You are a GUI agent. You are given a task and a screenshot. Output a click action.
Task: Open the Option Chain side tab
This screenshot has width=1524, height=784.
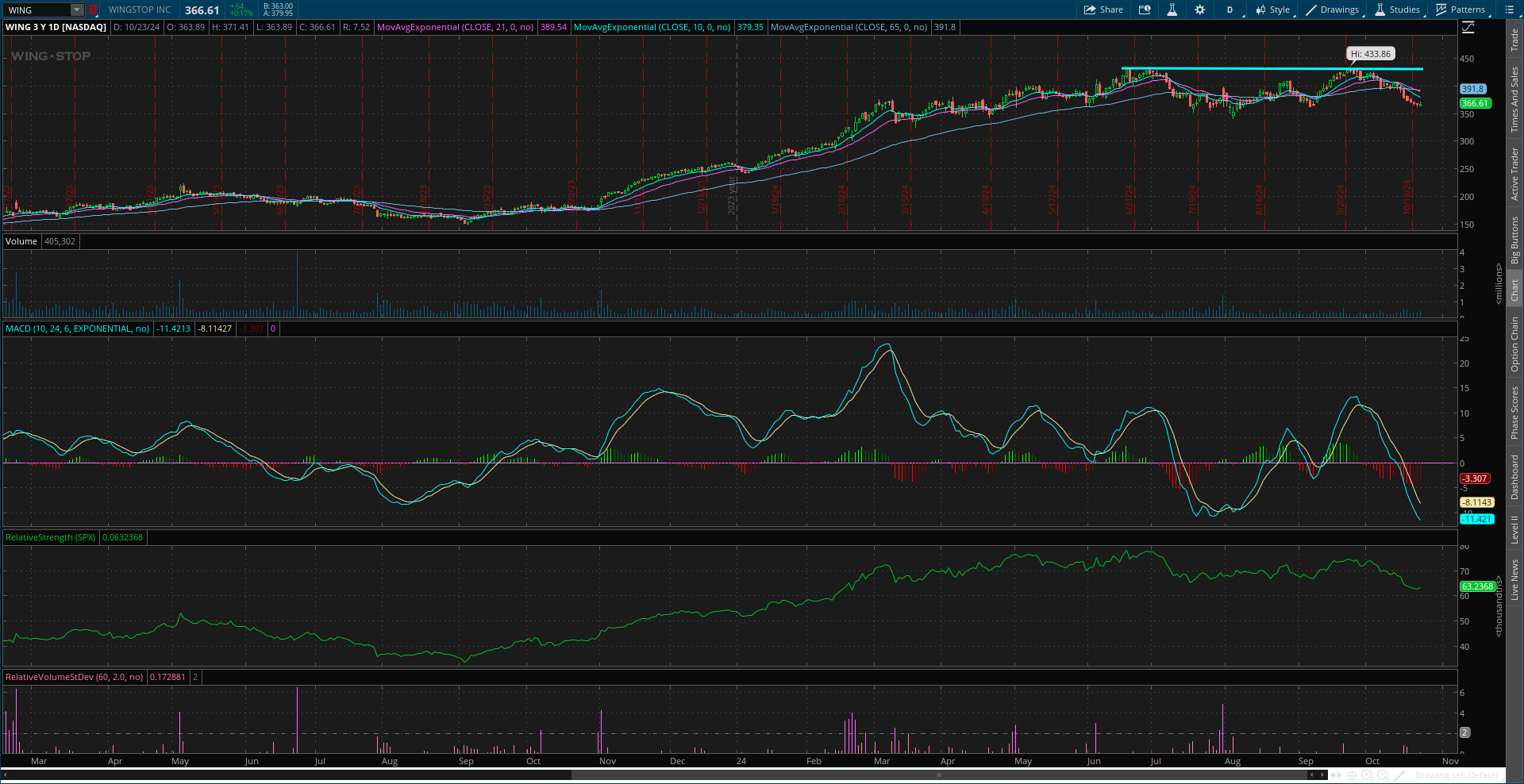(1514, 344)
